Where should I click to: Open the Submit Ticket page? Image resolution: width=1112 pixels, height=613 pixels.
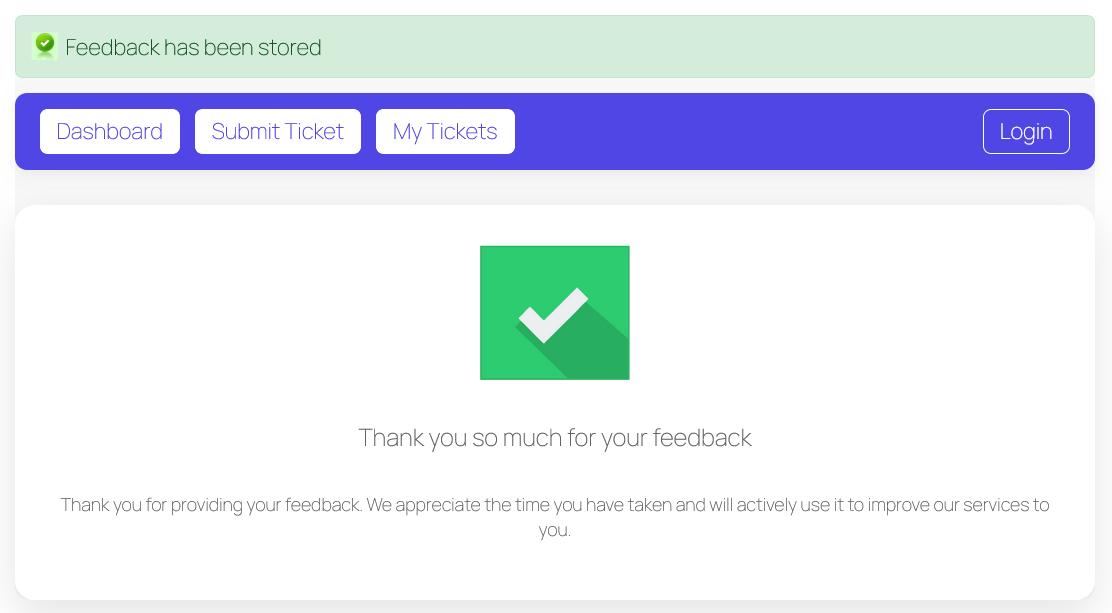(278, 132)
